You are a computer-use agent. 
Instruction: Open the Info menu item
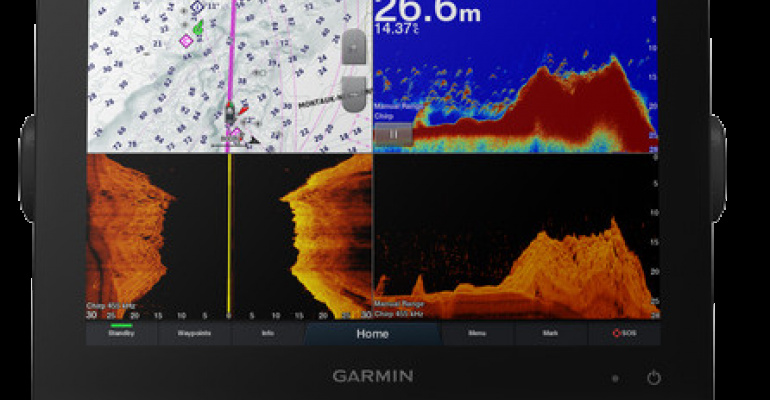click(268, 333)
